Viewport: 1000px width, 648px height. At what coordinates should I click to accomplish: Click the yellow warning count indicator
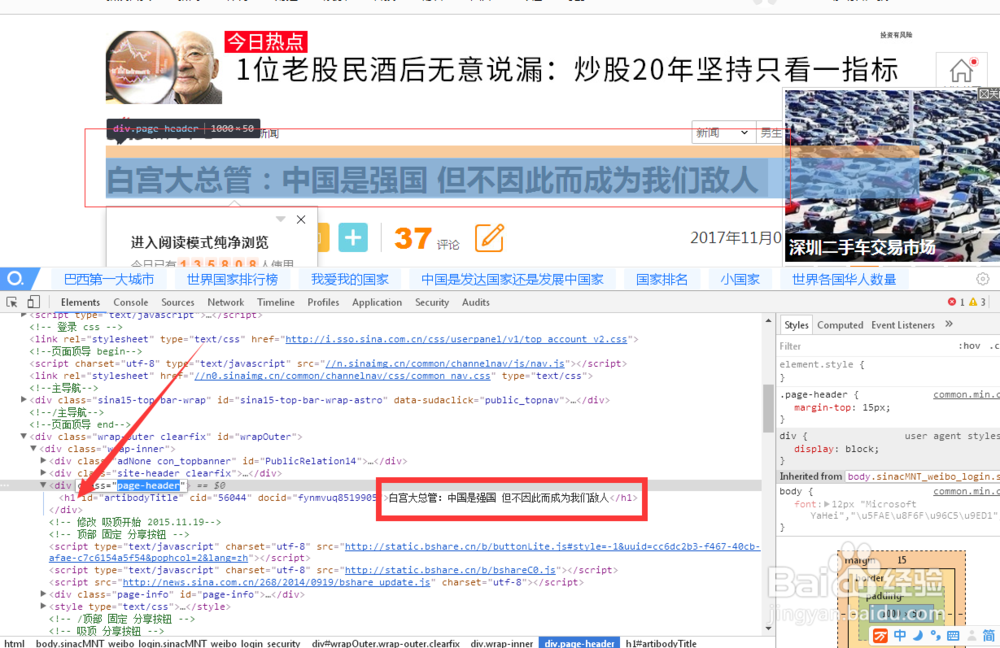(977, 302)
